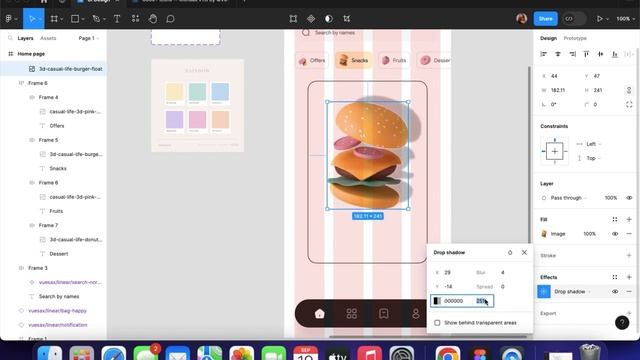
Task: Collapse Frame 4 in layers
Action: tap(31, 98)
